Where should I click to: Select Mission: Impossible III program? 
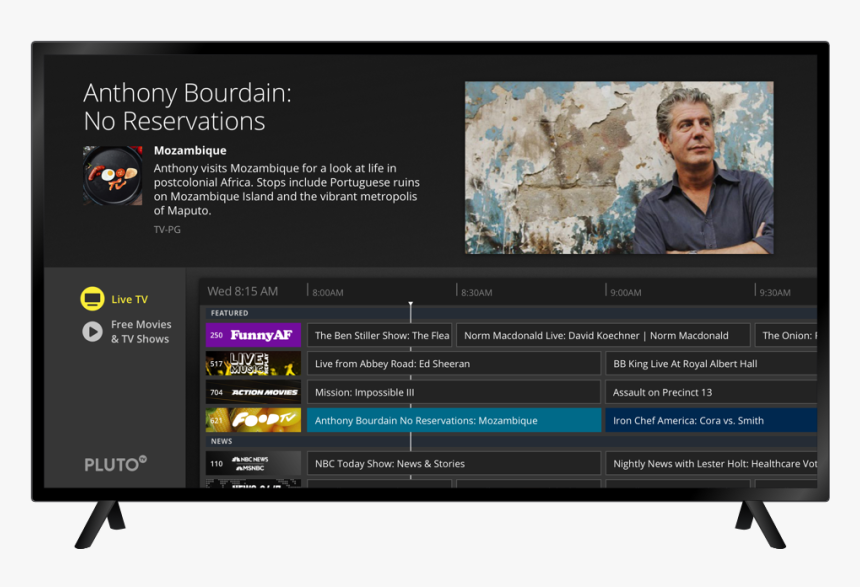coord(454,392)
